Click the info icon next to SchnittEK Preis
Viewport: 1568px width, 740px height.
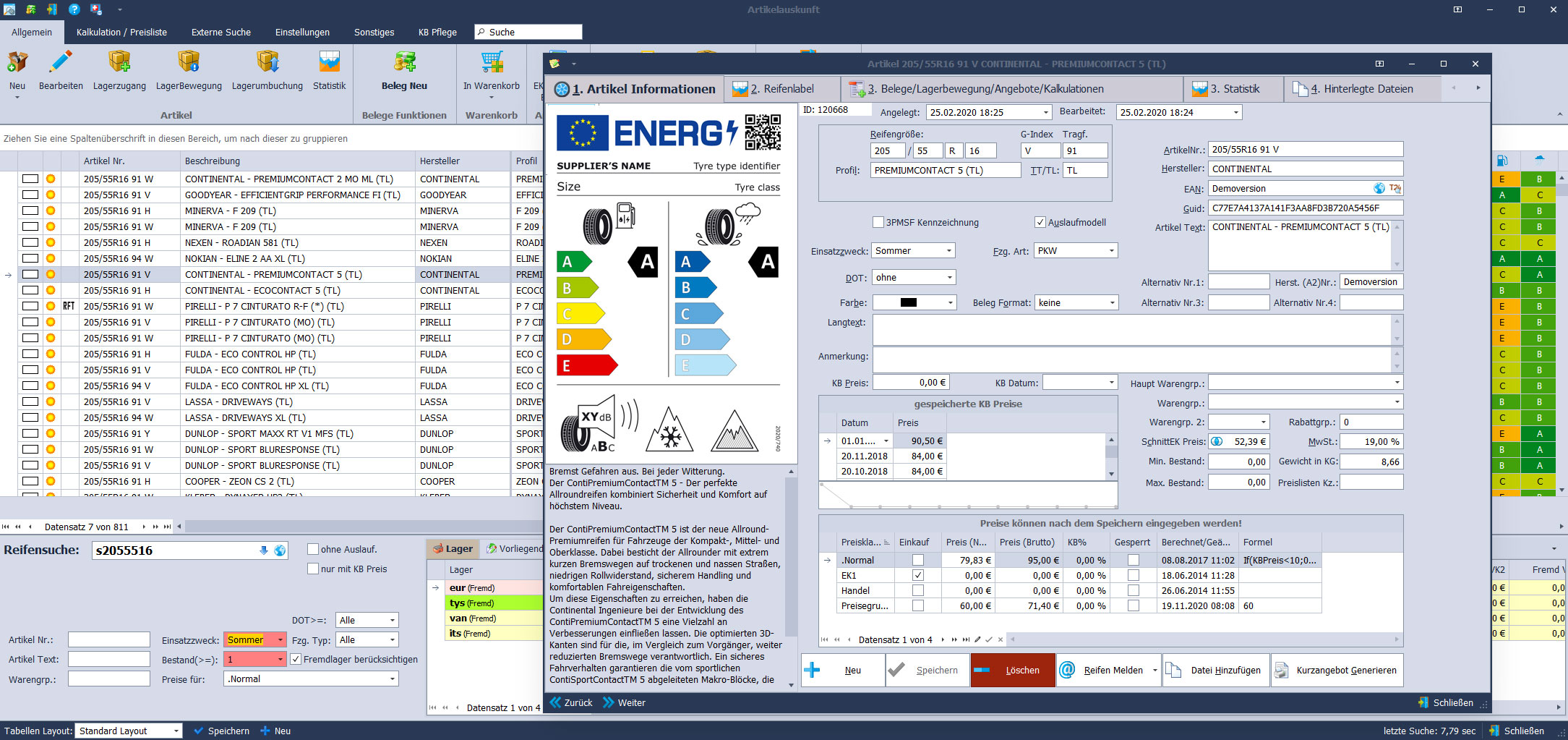(x=1217, y=441)
